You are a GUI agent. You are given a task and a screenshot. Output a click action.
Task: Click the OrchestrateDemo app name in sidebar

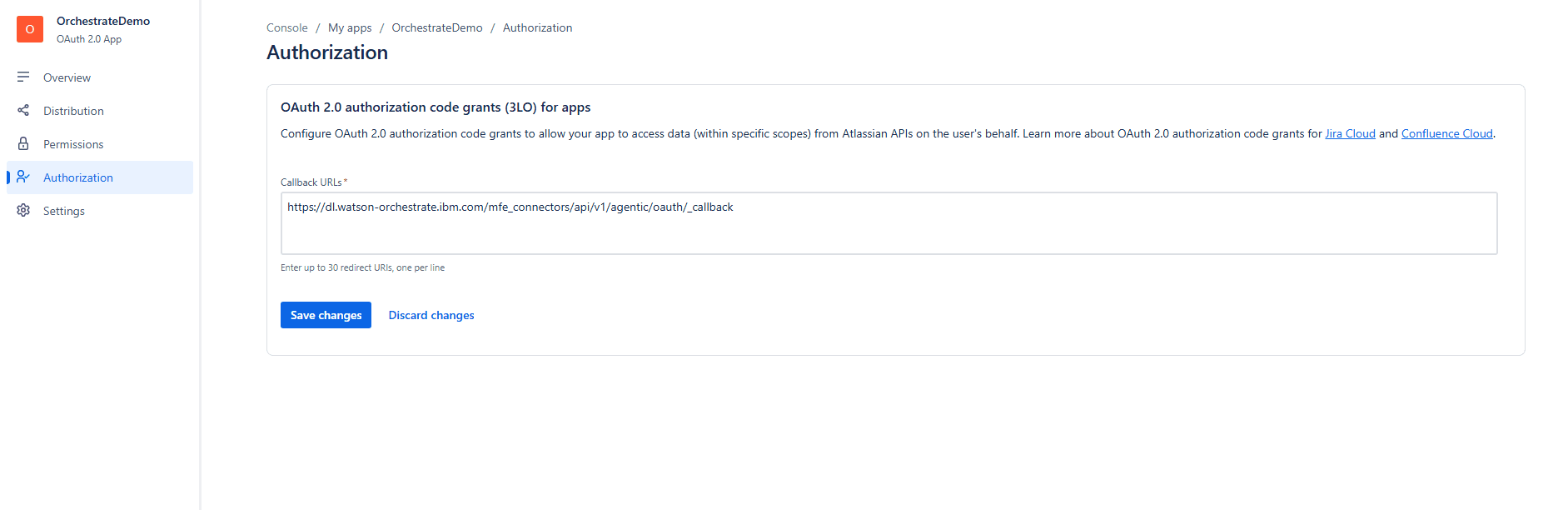click(x=103, y=21)
